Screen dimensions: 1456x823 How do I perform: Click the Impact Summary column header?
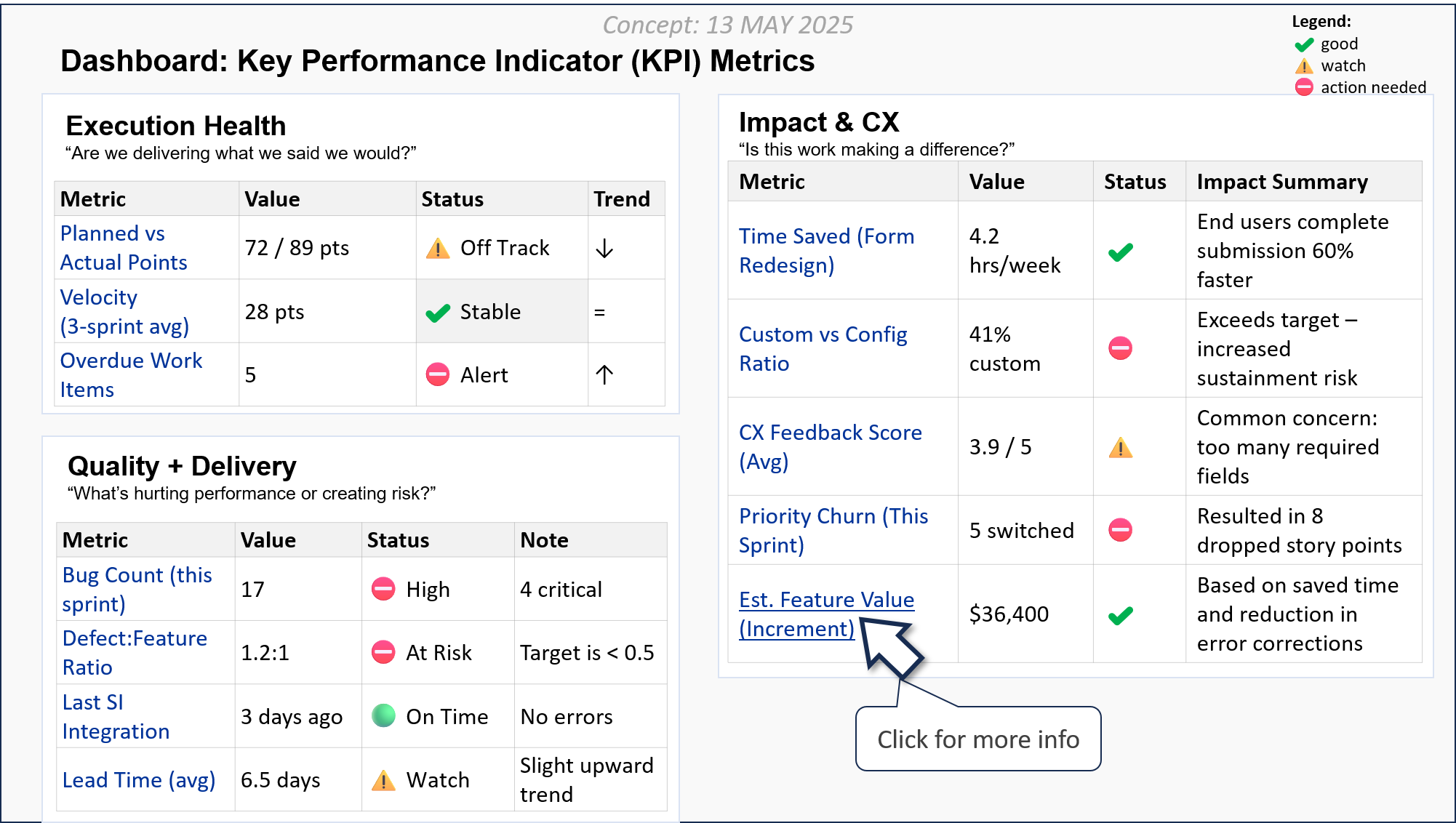point(1282,182)
